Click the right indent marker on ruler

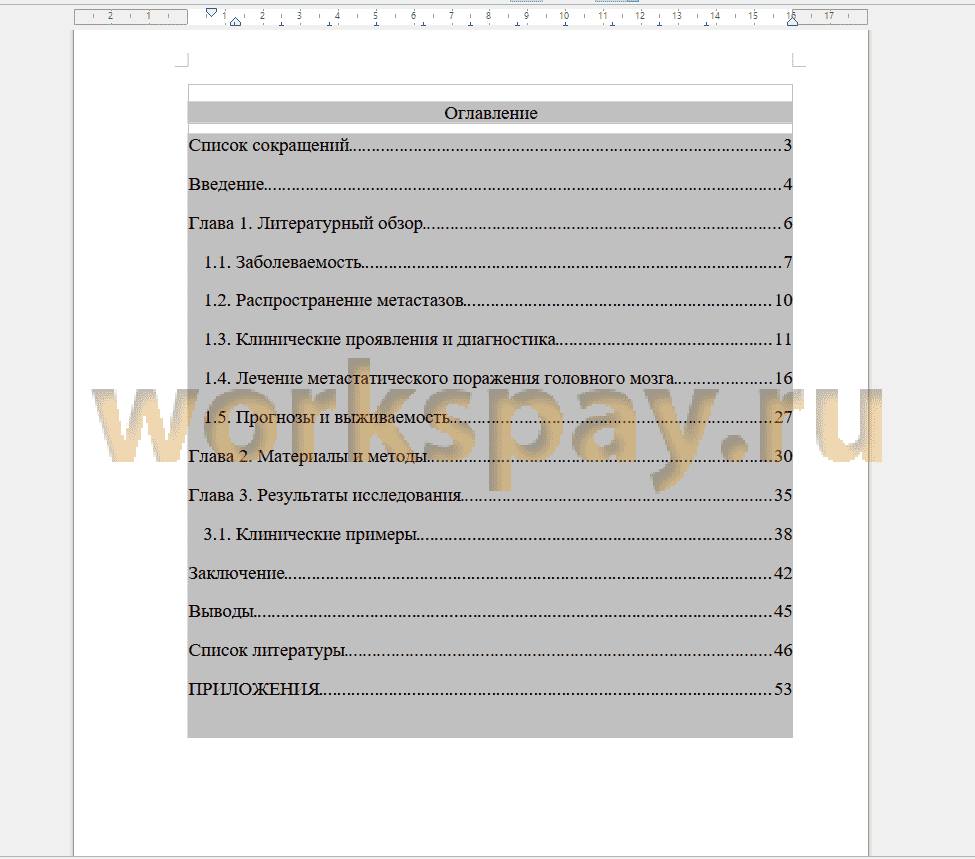[792, 22]
